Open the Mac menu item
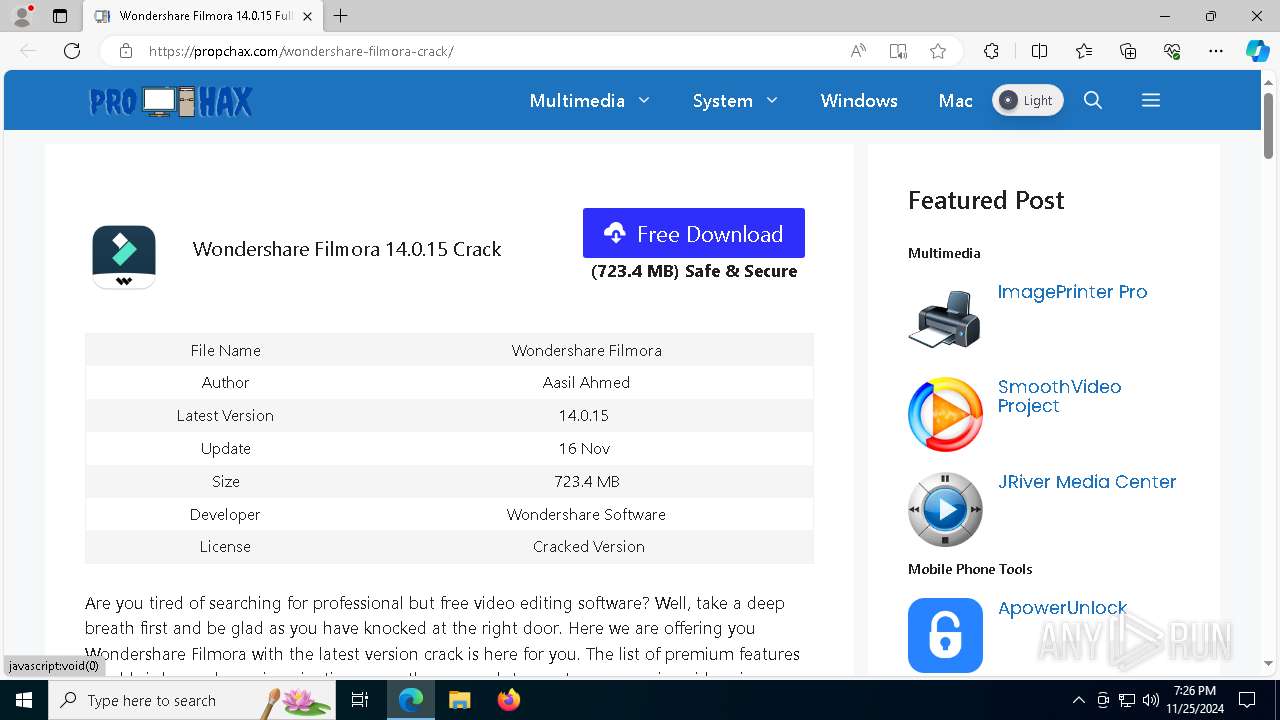1280x720 pixels. click(955, 101)
